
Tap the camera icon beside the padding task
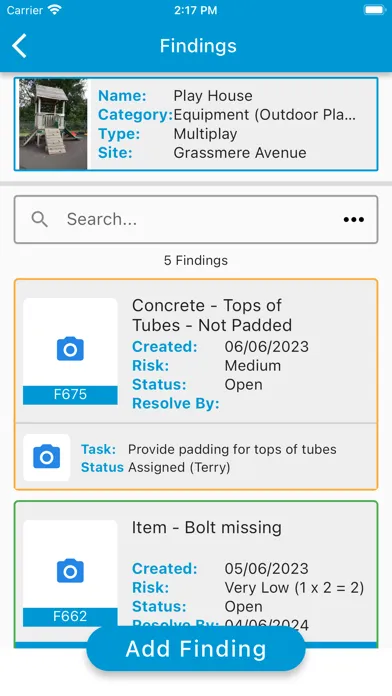click(x=47, y=457)
